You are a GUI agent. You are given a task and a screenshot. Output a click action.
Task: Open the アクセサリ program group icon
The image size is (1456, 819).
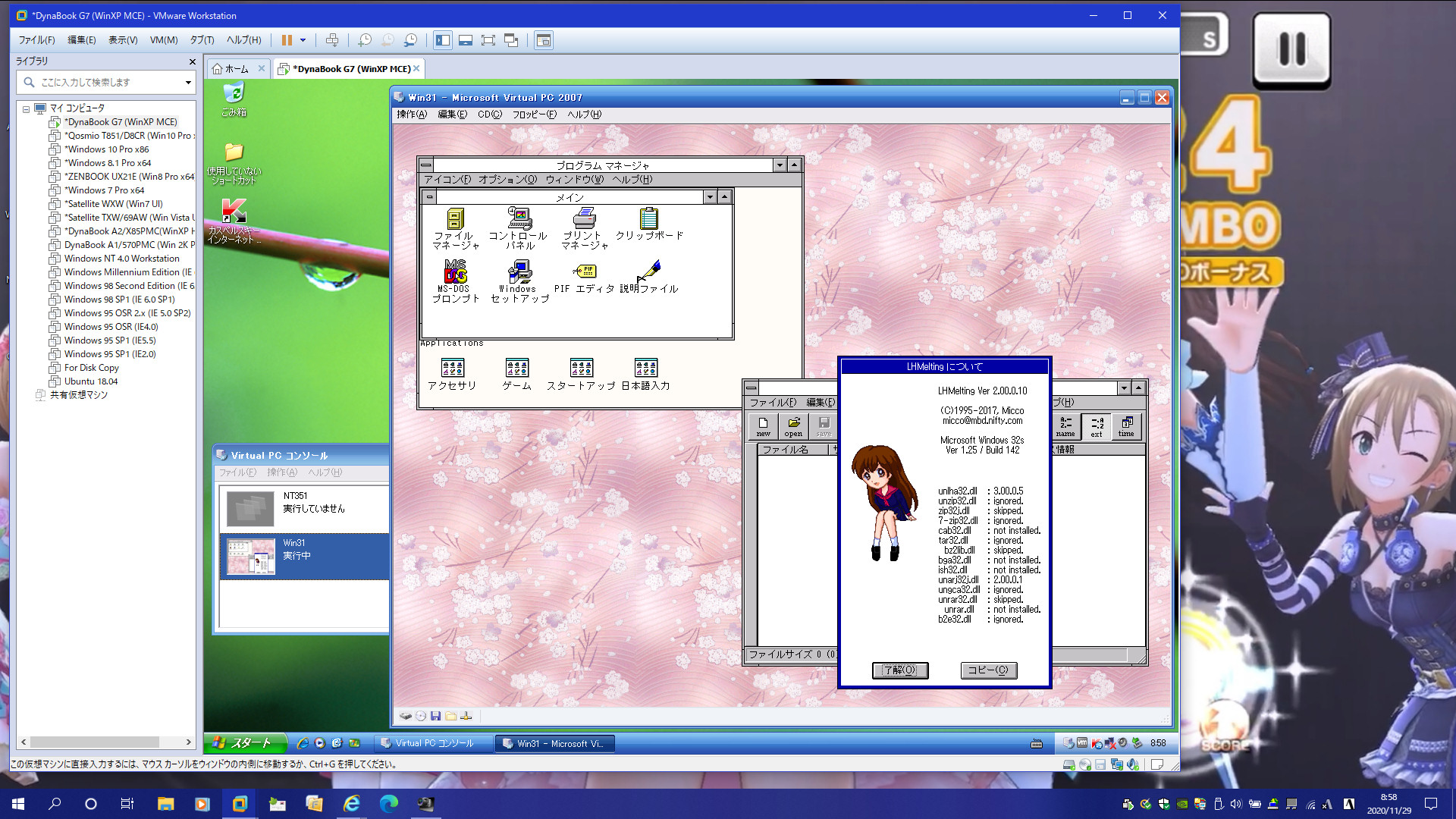point(452,375)
